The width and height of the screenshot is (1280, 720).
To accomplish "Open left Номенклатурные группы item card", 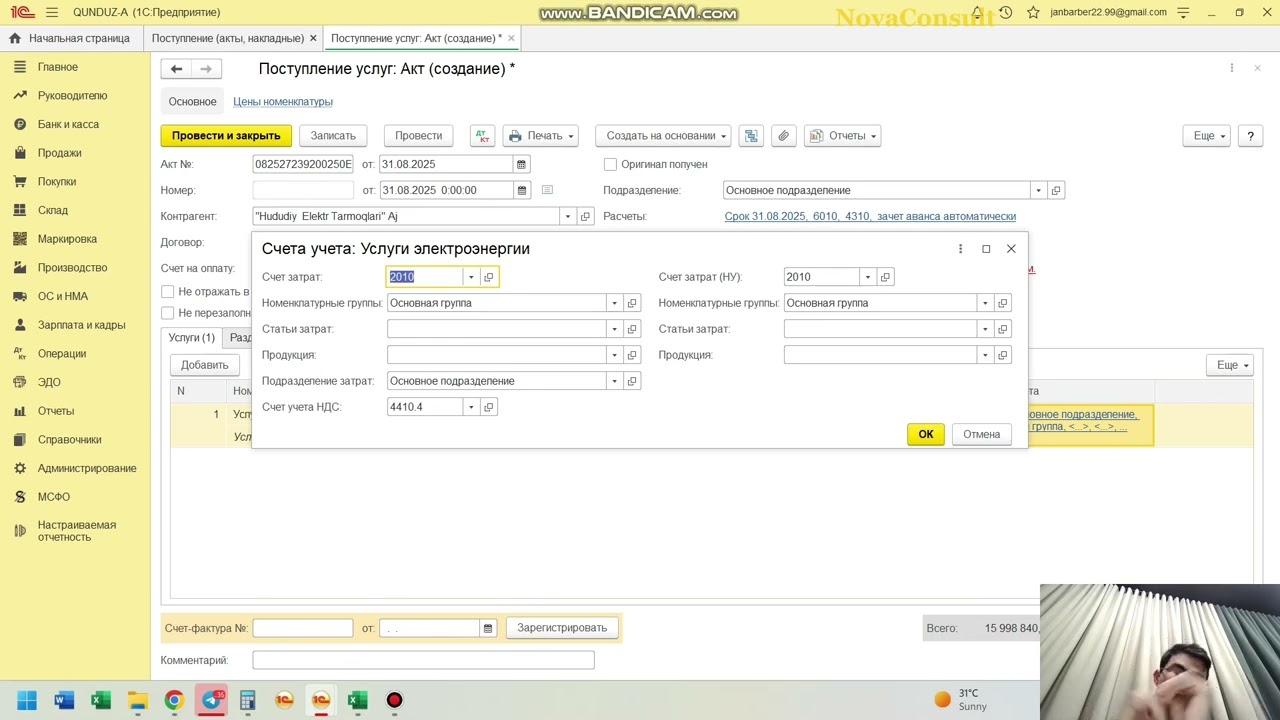I will (x=632, y=303).
